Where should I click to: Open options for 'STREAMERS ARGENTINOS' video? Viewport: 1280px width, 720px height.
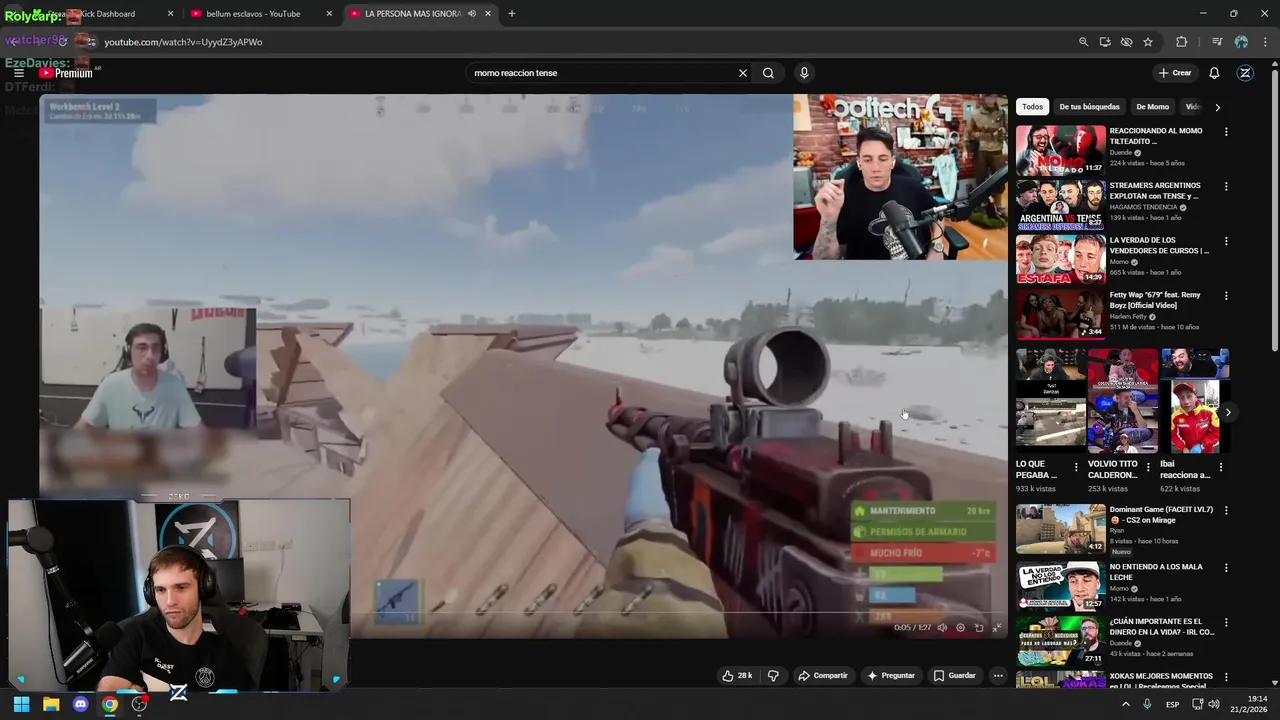[x=1226, y=187]
